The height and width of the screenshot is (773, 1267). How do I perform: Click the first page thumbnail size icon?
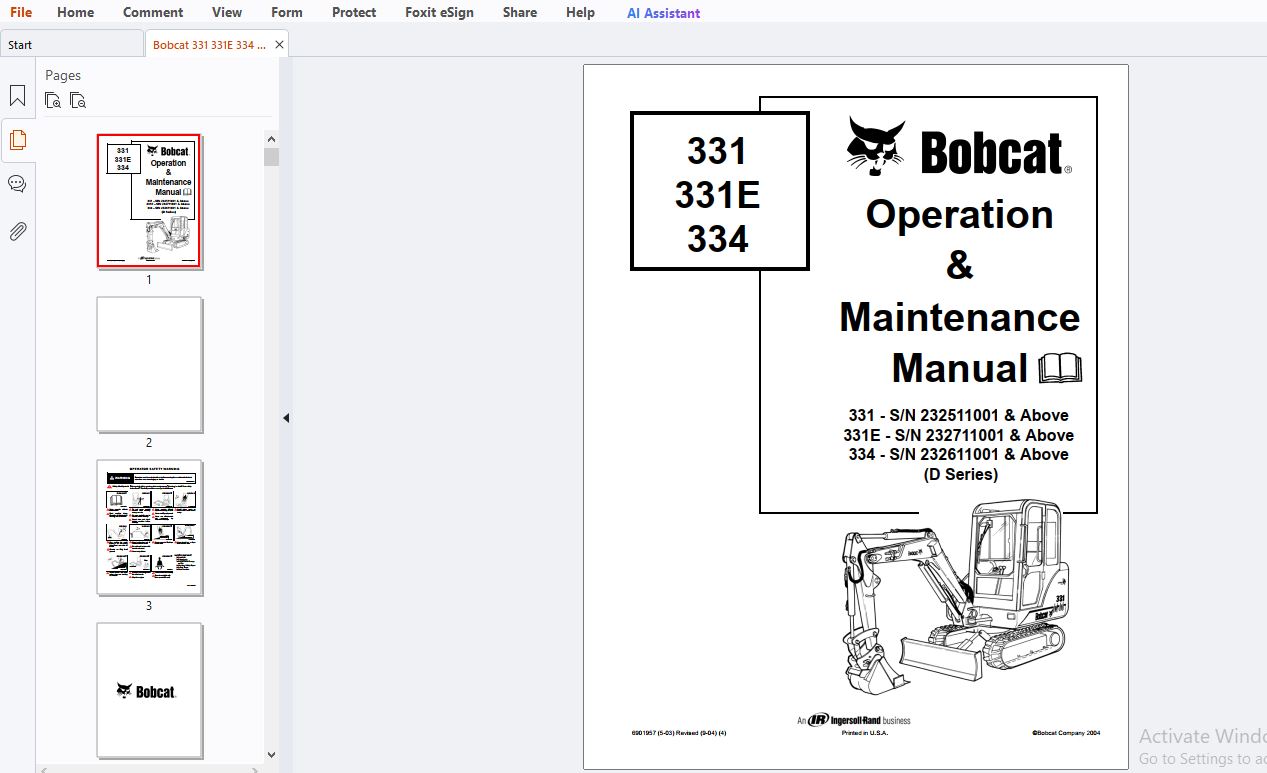[x=53, y=100]
